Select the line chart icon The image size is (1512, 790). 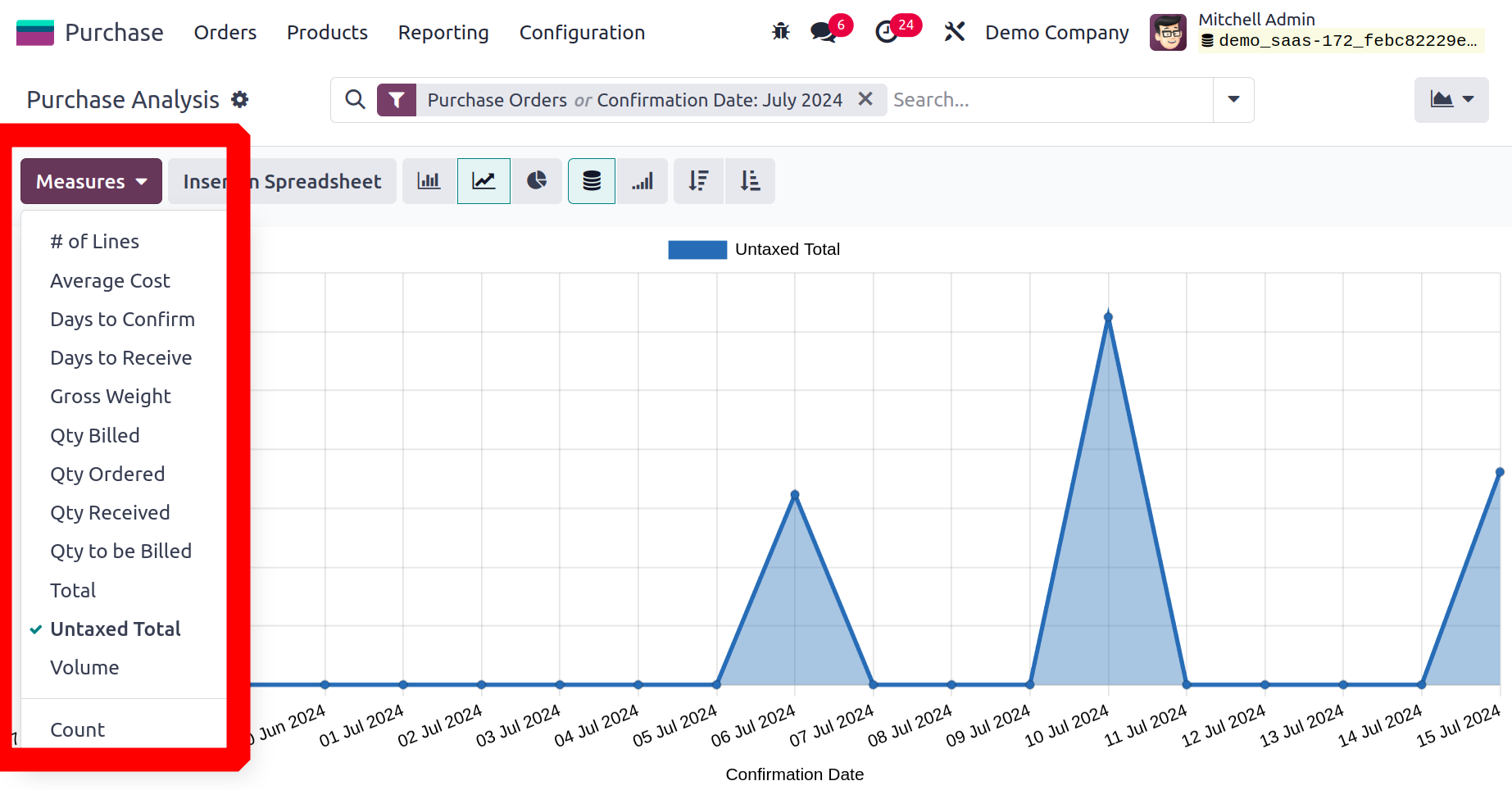484,181
